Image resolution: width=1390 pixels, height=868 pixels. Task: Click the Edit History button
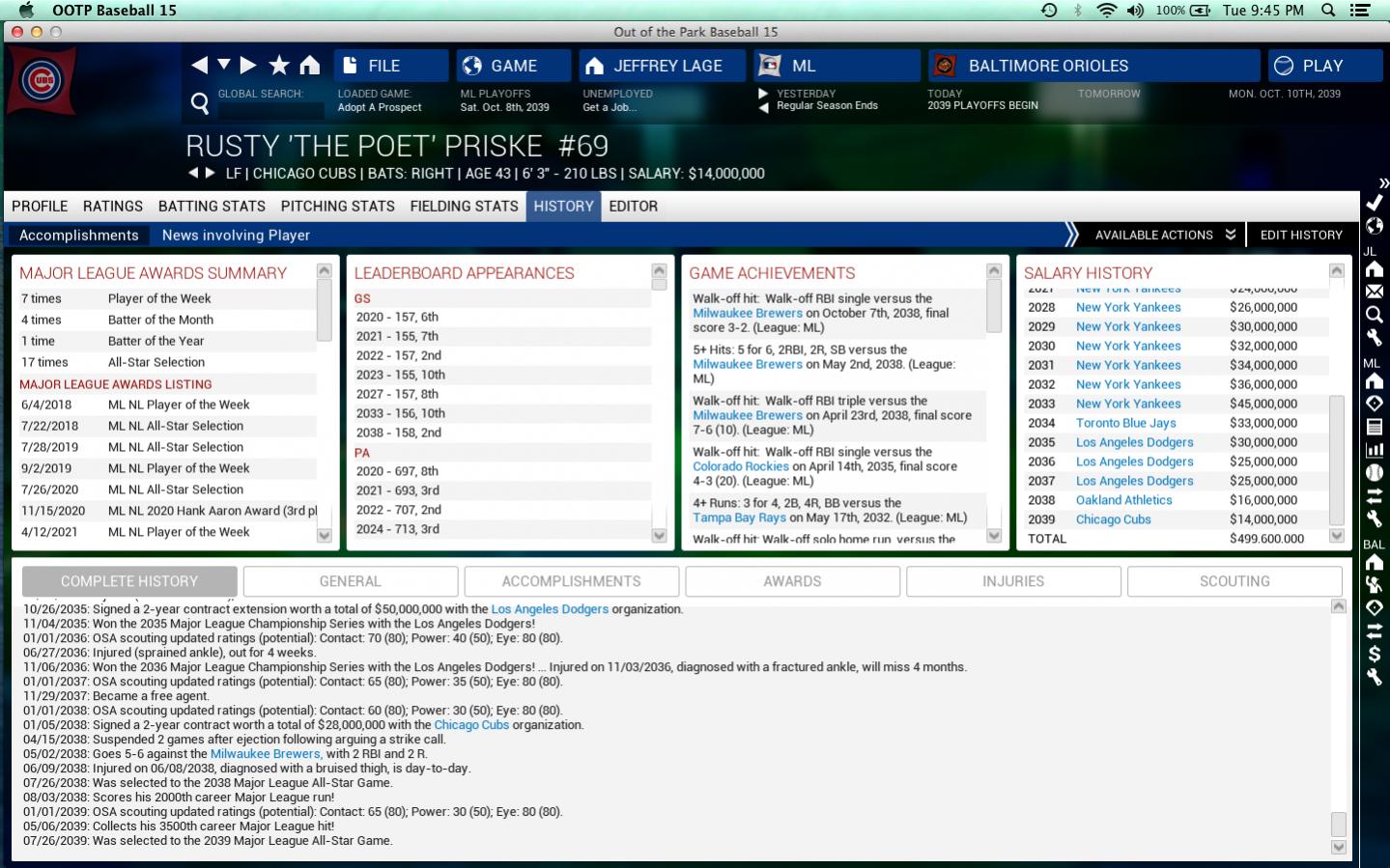[1301, 235]
